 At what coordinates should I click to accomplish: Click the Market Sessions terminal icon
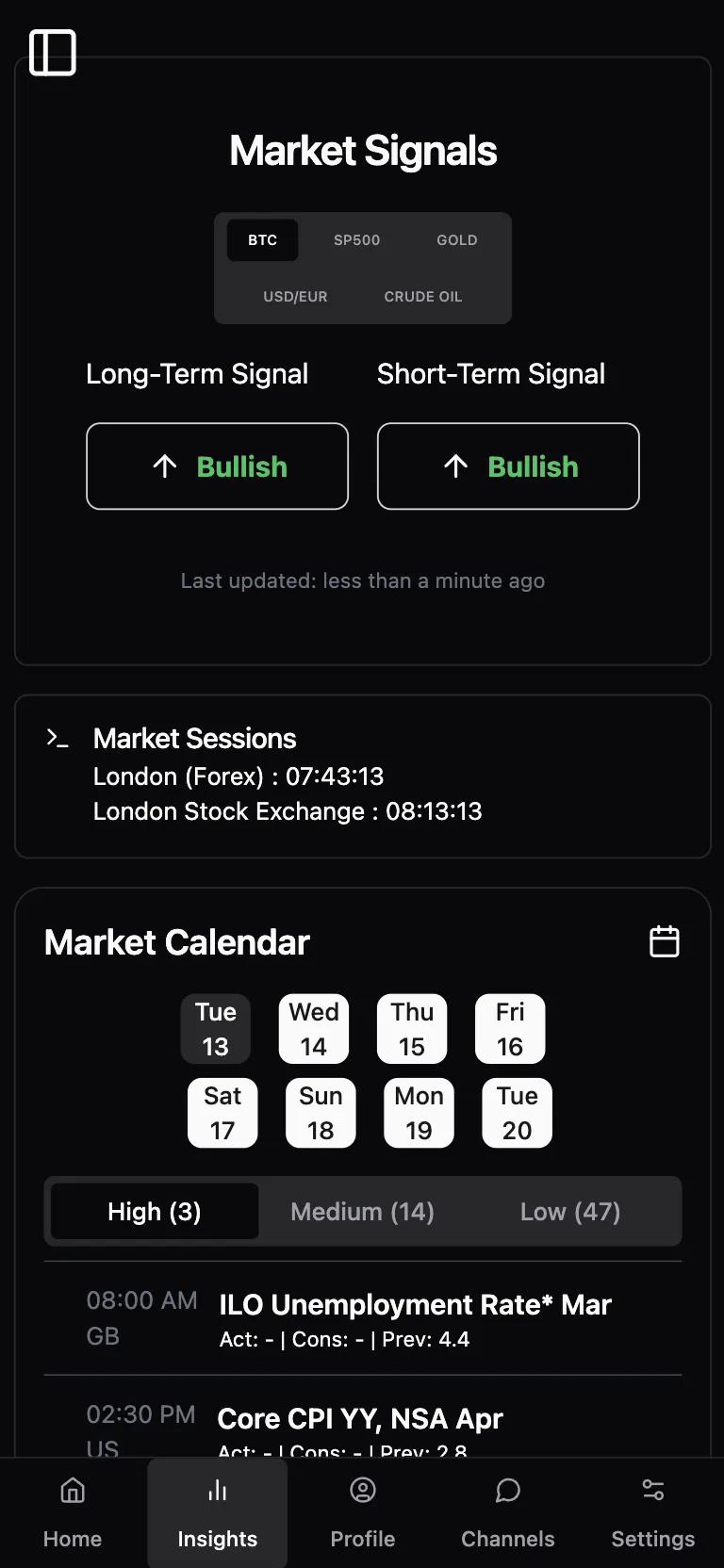58,739
